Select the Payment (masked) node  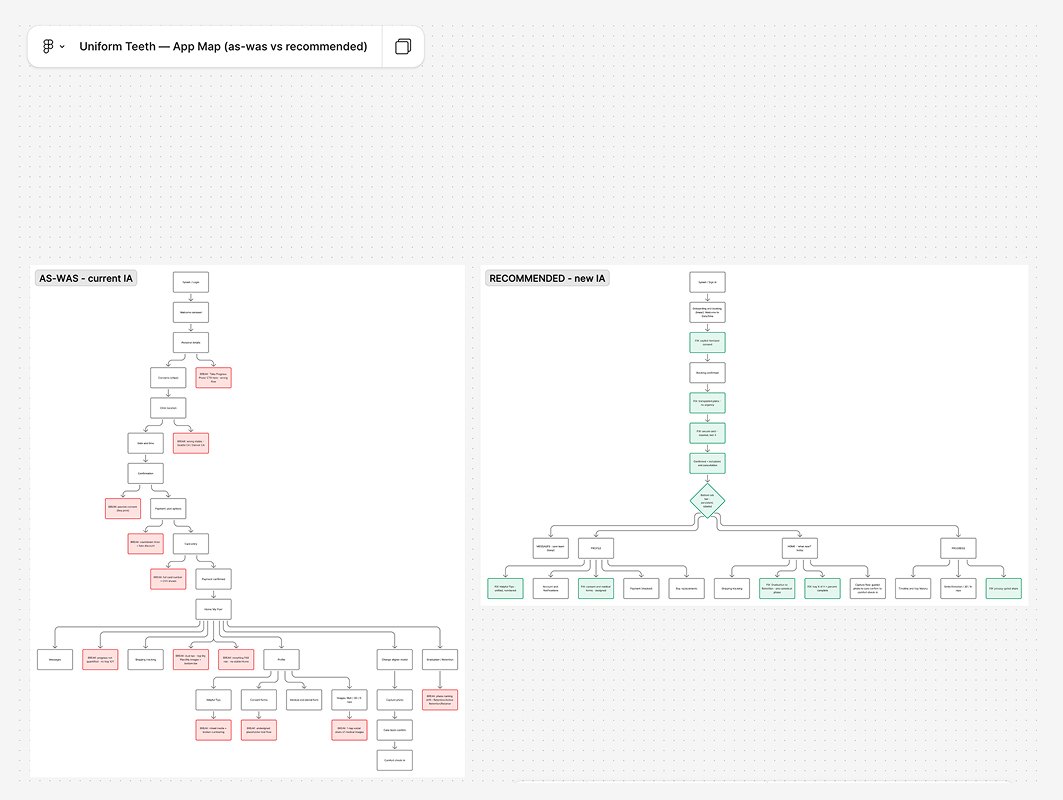click(x=641, y=588)
